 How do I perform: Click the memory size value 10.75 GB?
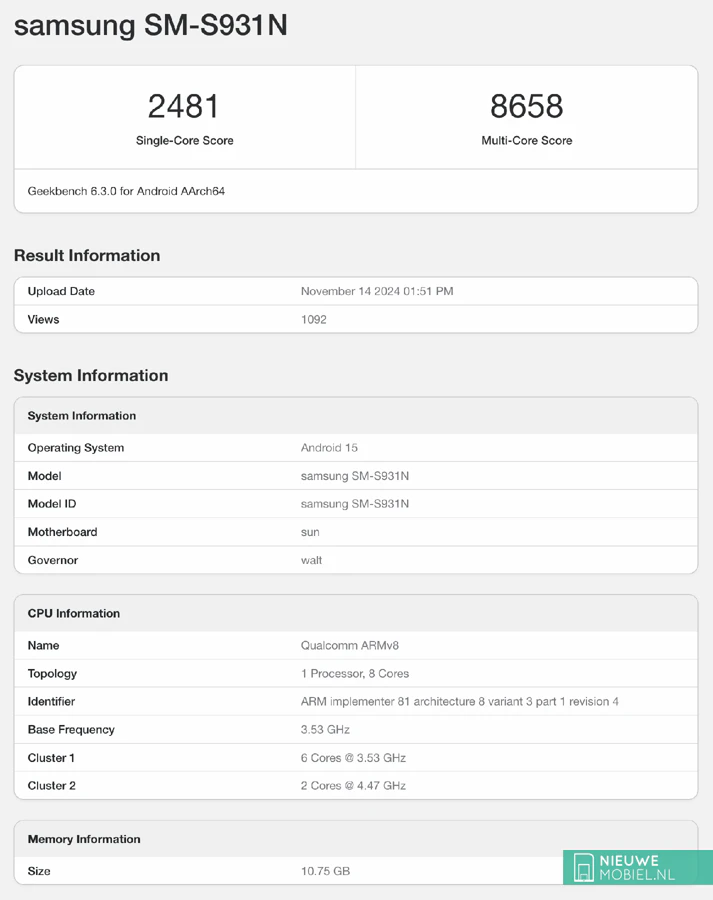coord(325,872)
